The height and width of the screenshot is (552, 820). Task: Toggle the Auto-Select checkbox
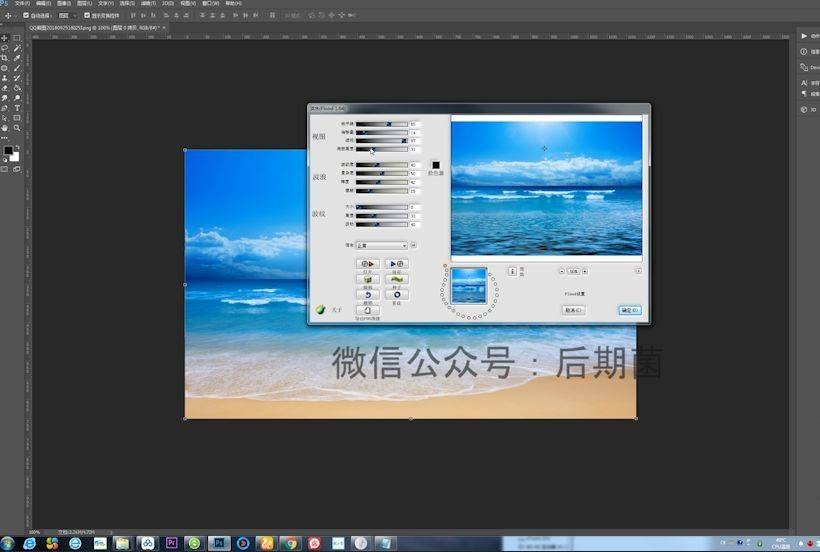click(x=26, y=16)
